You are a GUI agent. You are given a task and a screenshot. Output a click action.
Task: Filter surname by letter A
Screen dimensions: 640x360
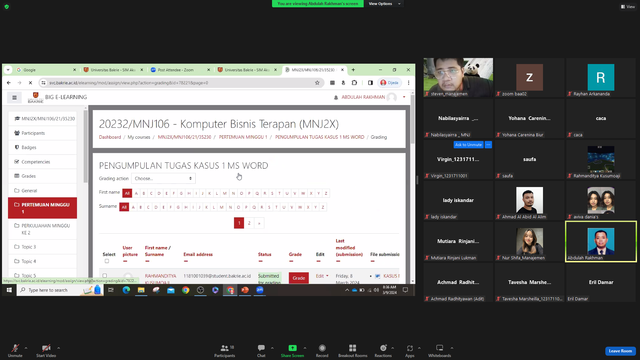point(133,207)
